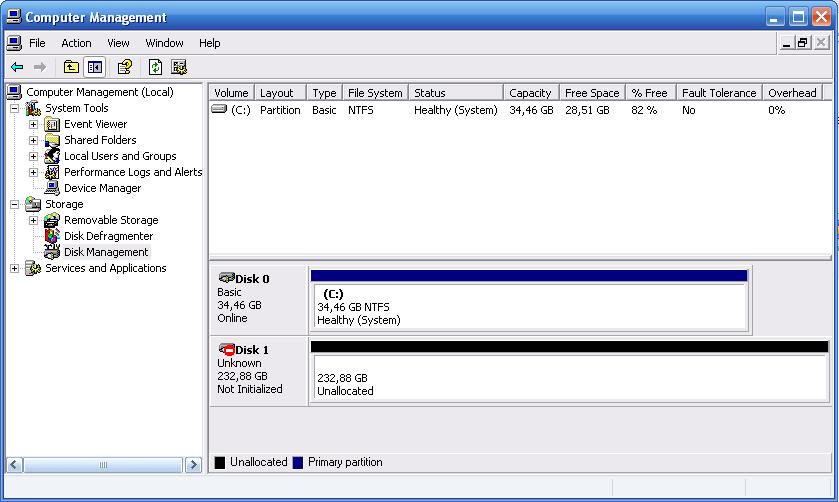Sort by the Volume column header

(x=231, y=93)
